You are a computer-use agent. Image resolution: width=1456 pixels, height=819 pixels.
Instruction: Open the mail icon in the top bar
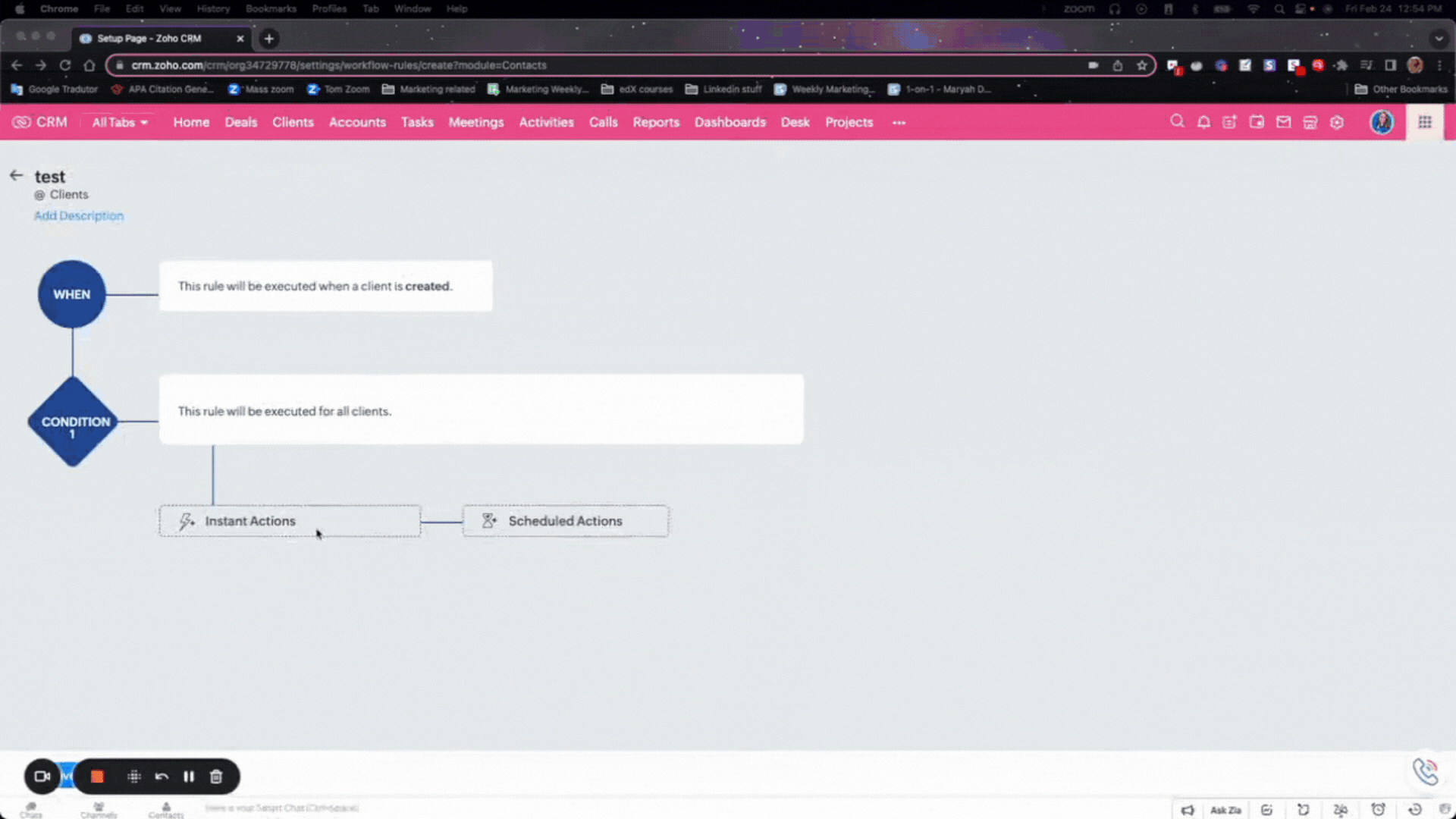pos(1283,122)
